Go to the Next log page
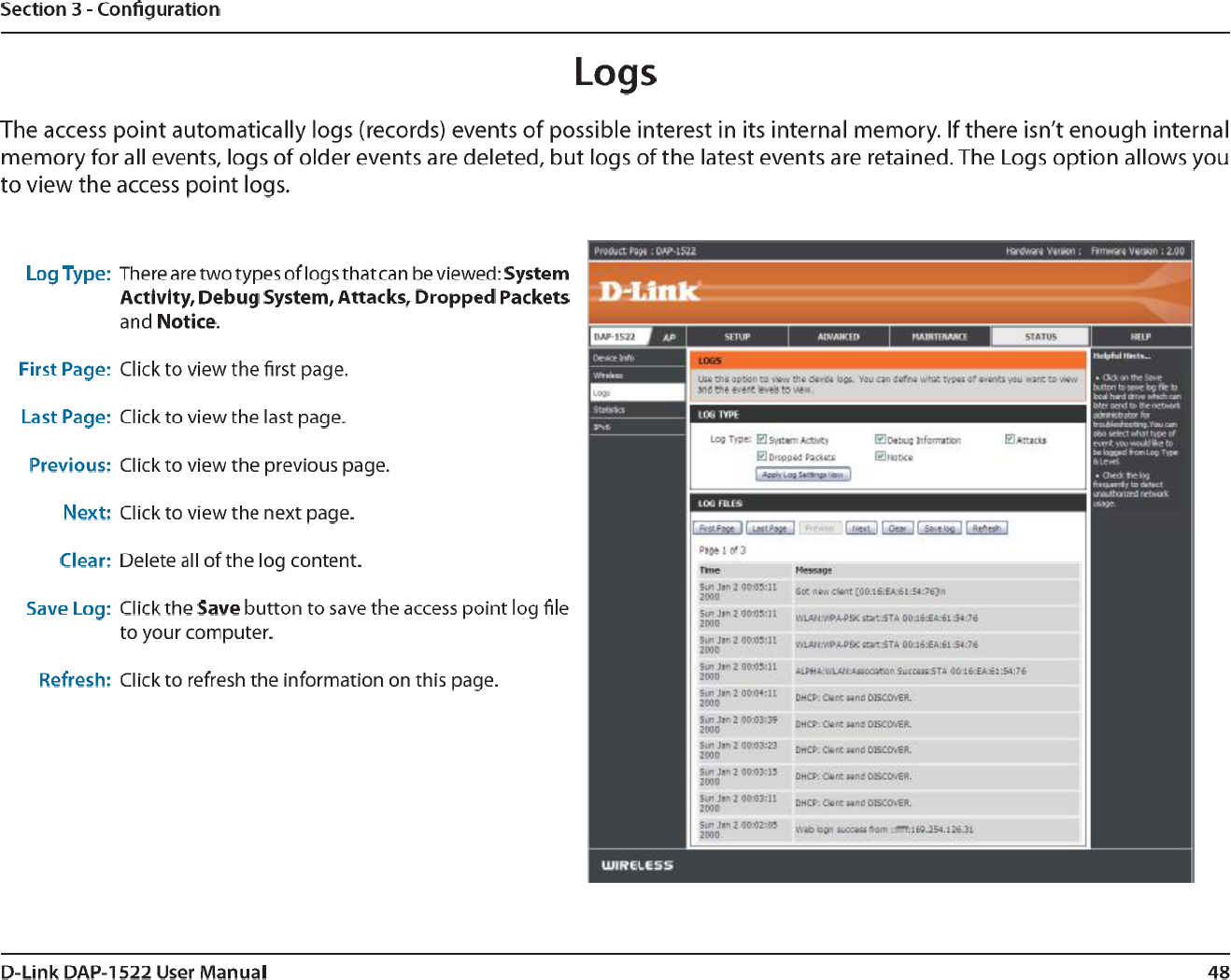 pyautogui.click(x=861, y=528)
